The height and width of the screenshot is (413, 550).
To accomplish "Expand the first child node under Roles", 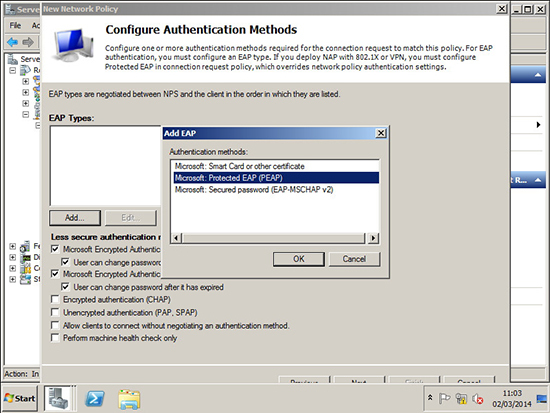I will (x=25, y=81).
